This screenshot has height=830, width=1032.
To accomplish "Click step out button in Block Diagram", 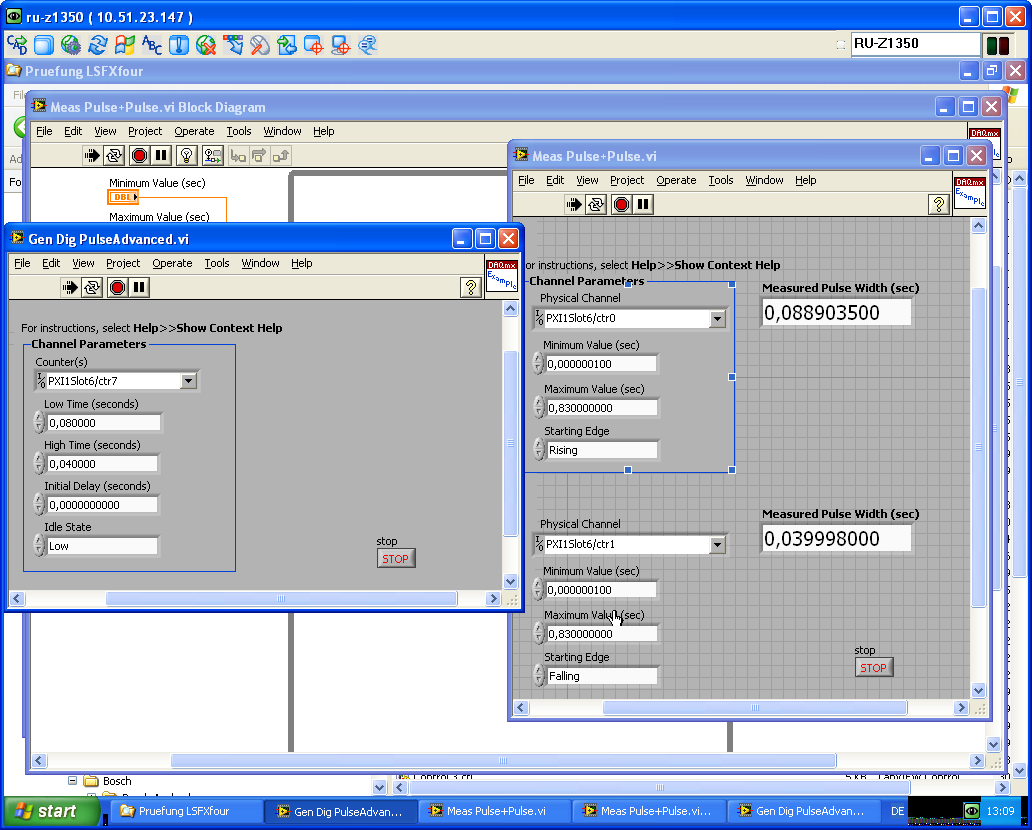I will click(281, 155).
